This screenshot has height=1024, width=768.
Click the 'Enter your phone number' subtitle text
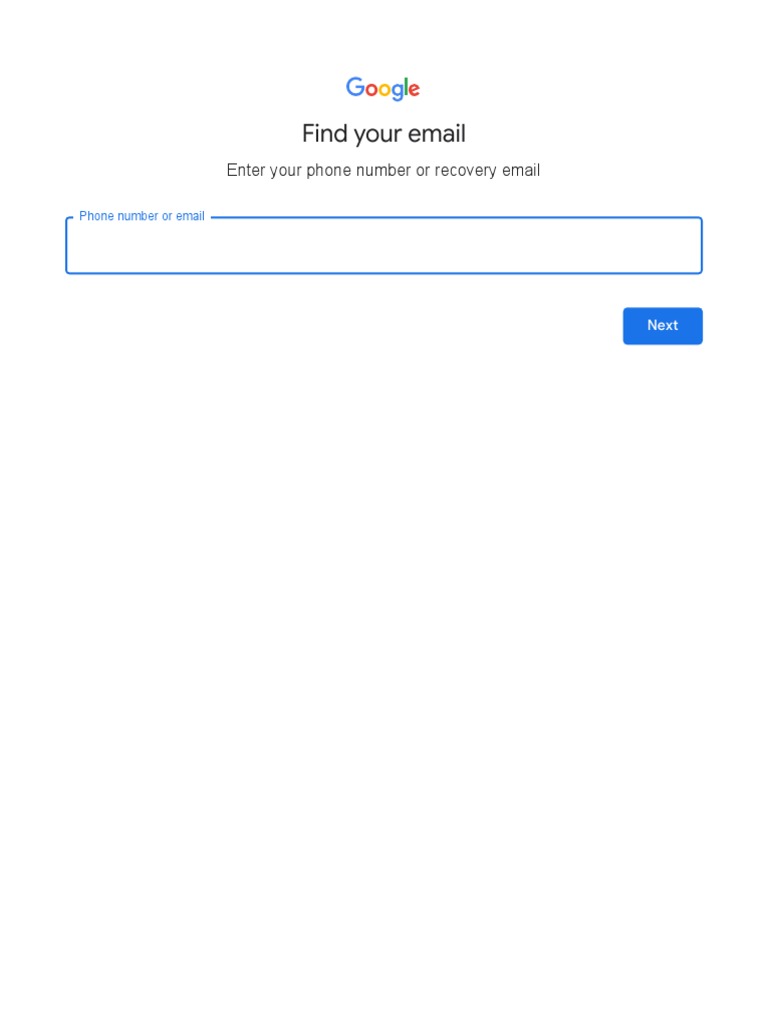click(383, 170)
